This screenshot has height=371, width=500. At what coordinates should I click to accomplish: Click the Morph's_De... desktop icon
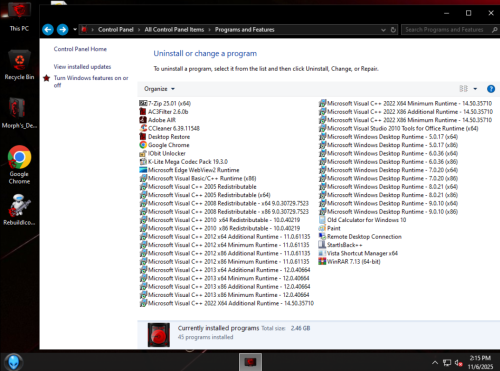tap(19, 113)
